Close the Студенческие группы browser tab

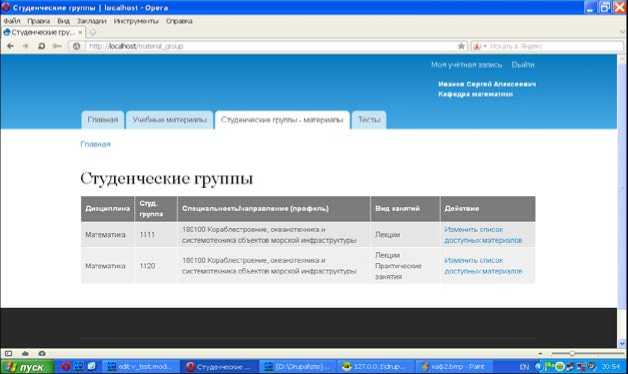pyautogui.click(x=80, y=32)
